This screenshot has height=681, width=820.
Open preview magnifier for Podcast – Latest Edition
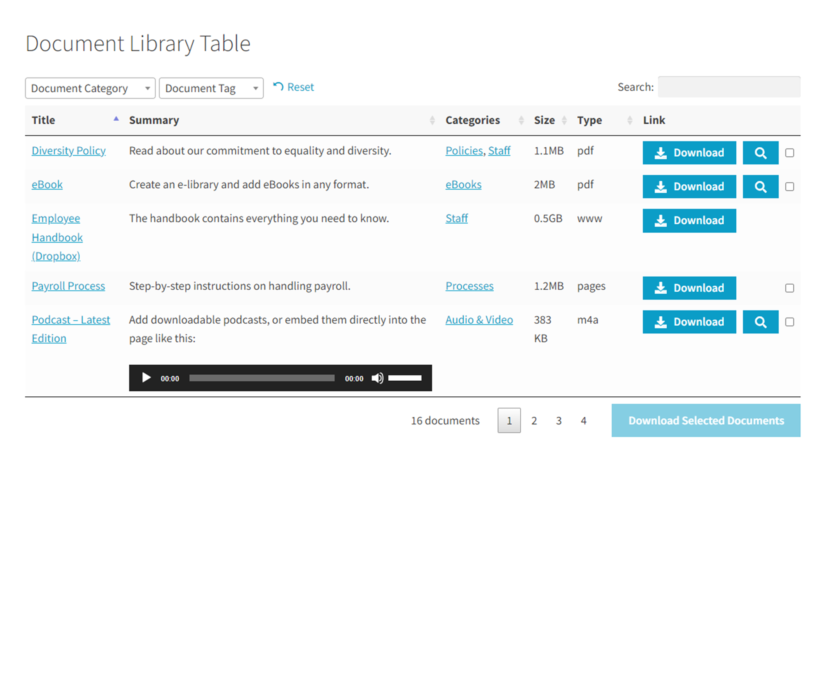(x=760, y=321)
